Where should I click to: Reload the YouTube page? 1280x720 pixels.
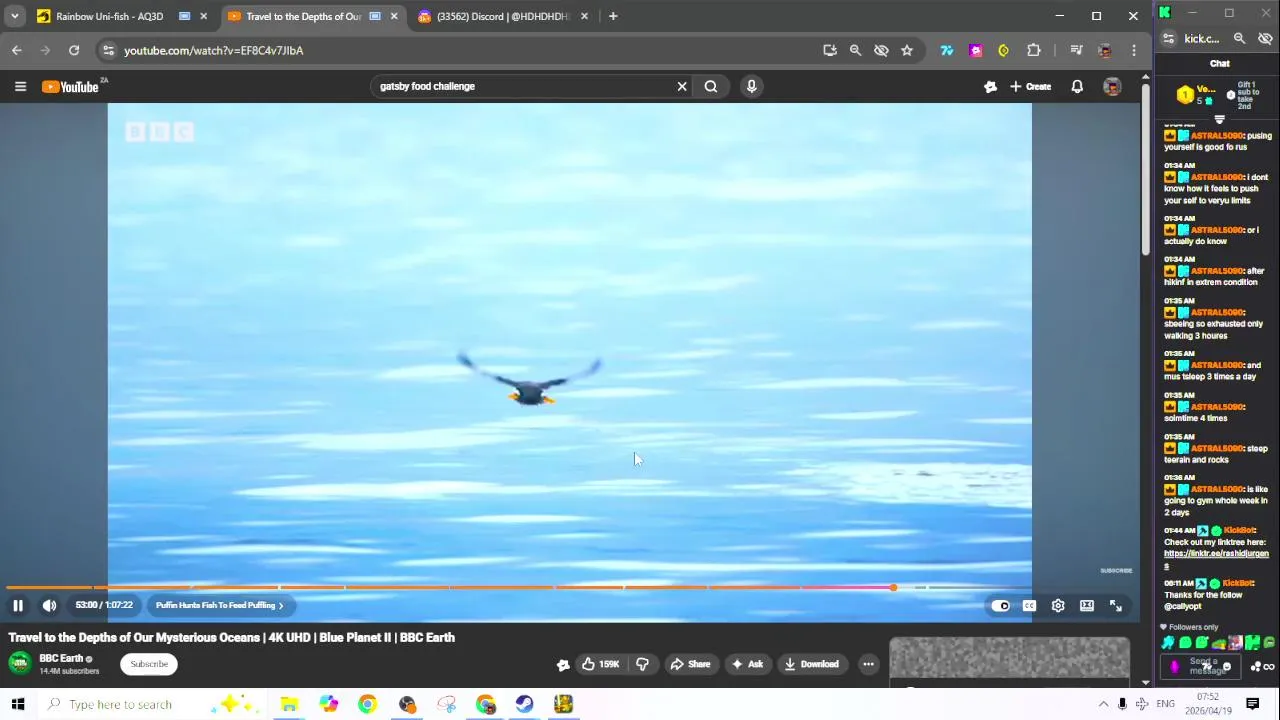(x=74, y=50)
